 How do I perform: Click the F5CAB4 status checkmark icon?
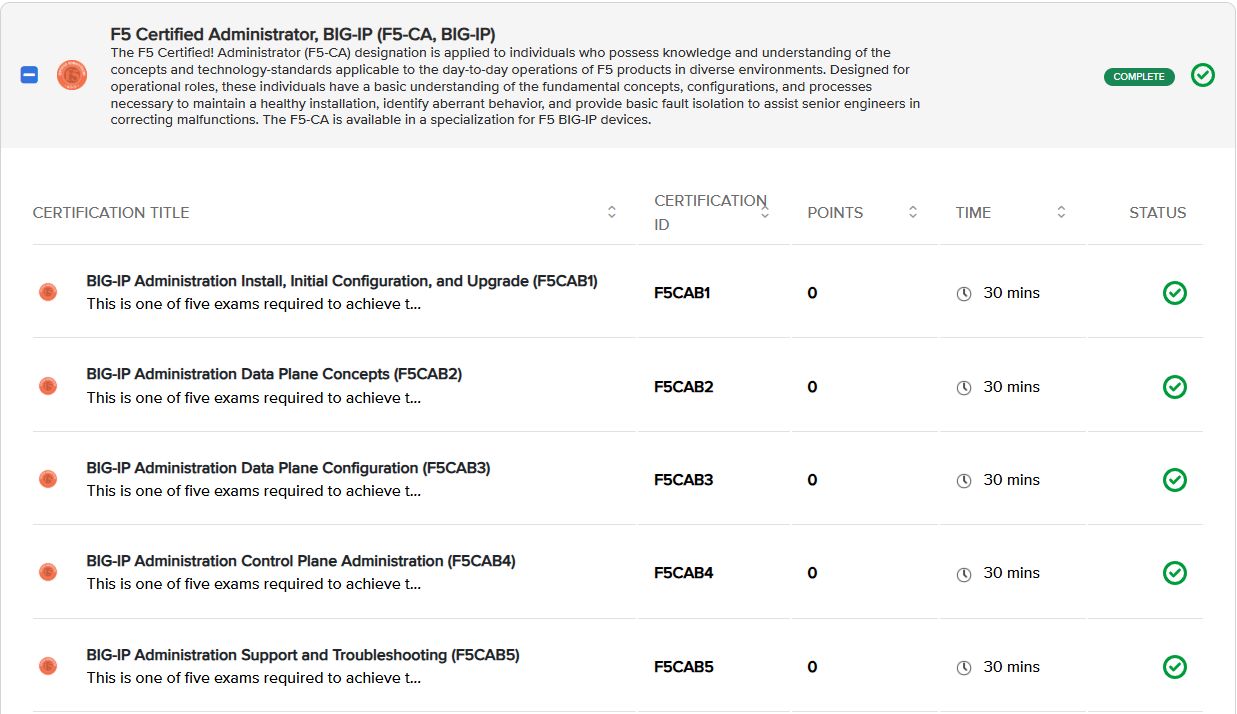(x=1175, y=573)
